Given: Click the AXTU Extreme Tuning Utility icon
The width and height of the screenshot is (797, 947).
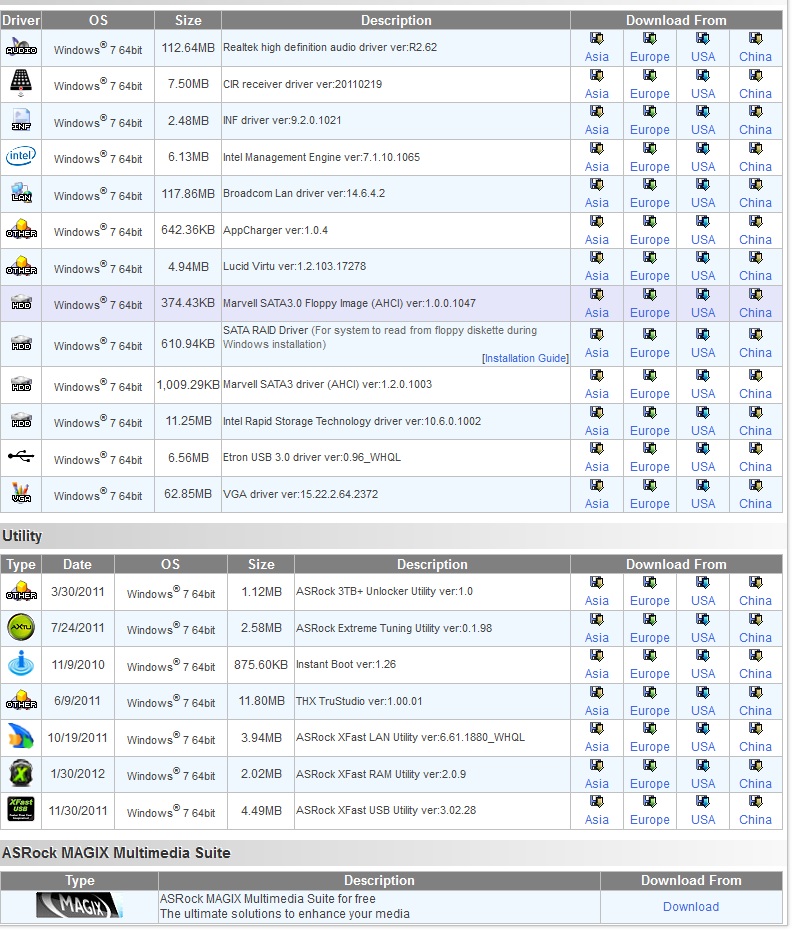Looking at the screenshot, I should 21,628.
